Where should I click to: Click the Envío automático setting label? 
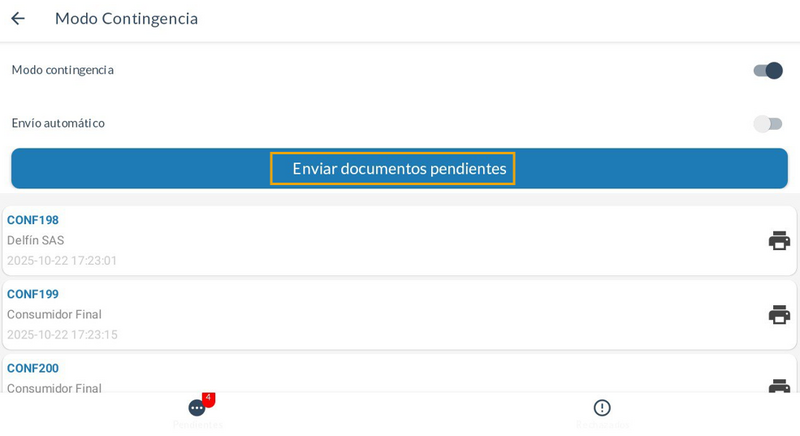(x=58, y=123)
